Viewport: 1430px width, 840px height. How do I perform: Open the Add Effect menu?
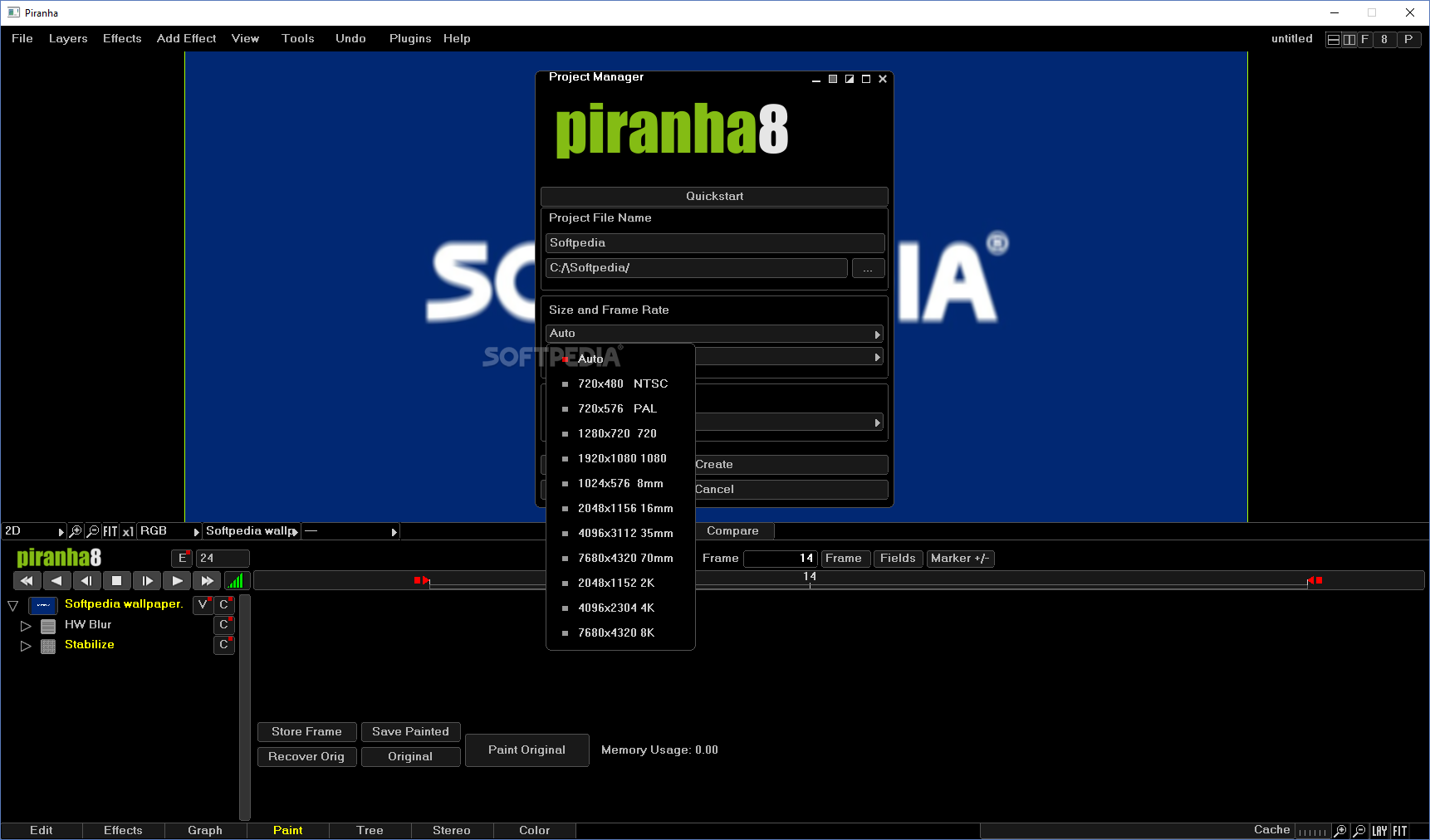pyautogui.click(x=187, y=39)
